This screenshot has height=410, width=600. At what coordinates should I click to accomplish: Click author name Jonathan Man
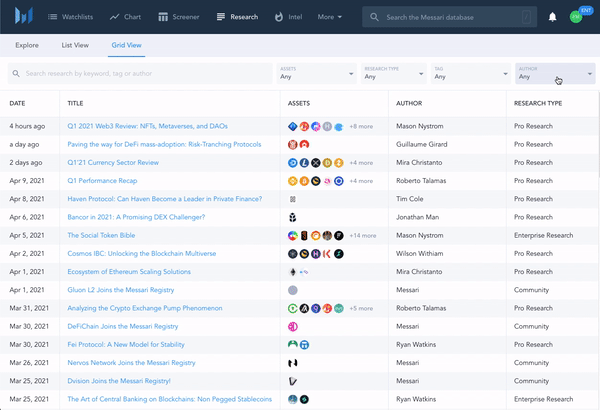point(417,217)
